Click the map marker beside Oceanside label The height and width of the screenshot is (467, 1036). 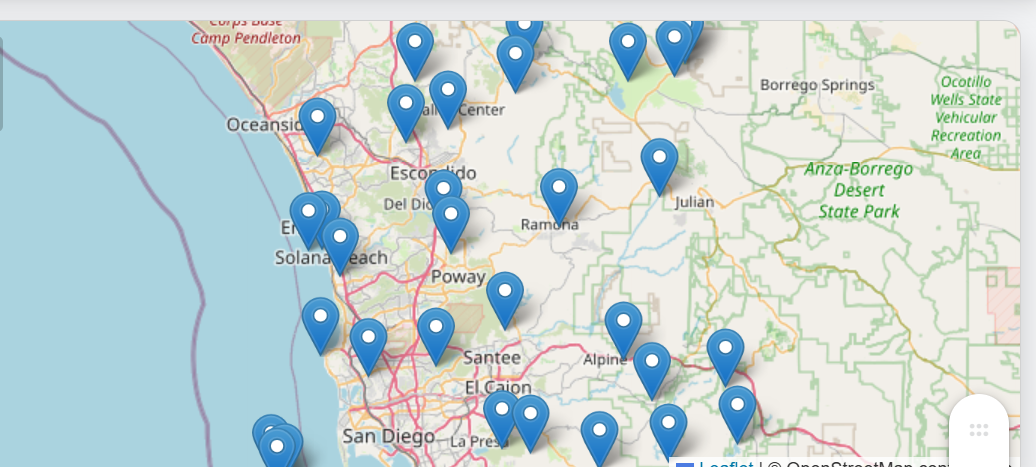coord(317,126)
